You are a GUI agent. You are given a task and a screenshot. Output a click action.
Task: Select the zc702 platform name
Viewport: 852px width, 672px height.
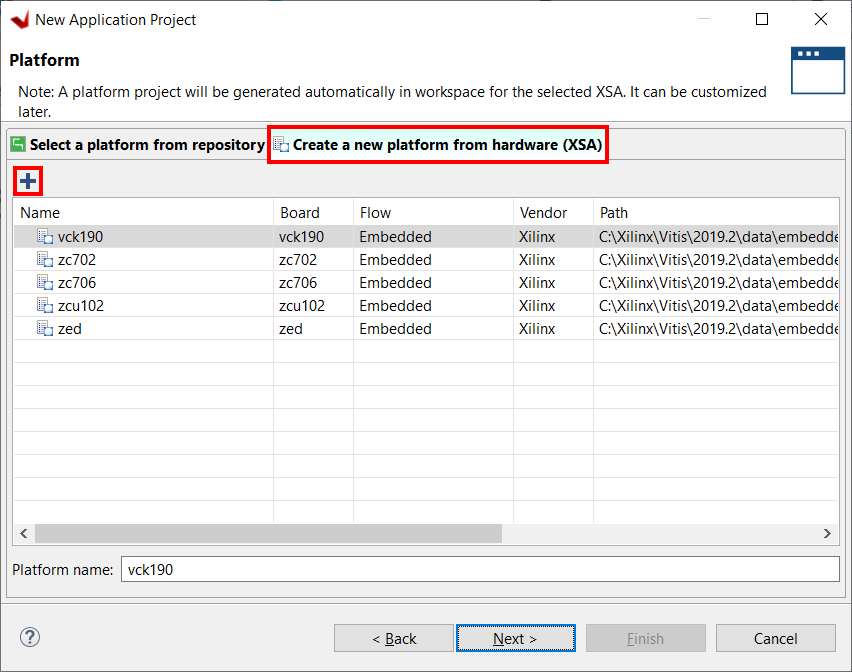point(77,260)
